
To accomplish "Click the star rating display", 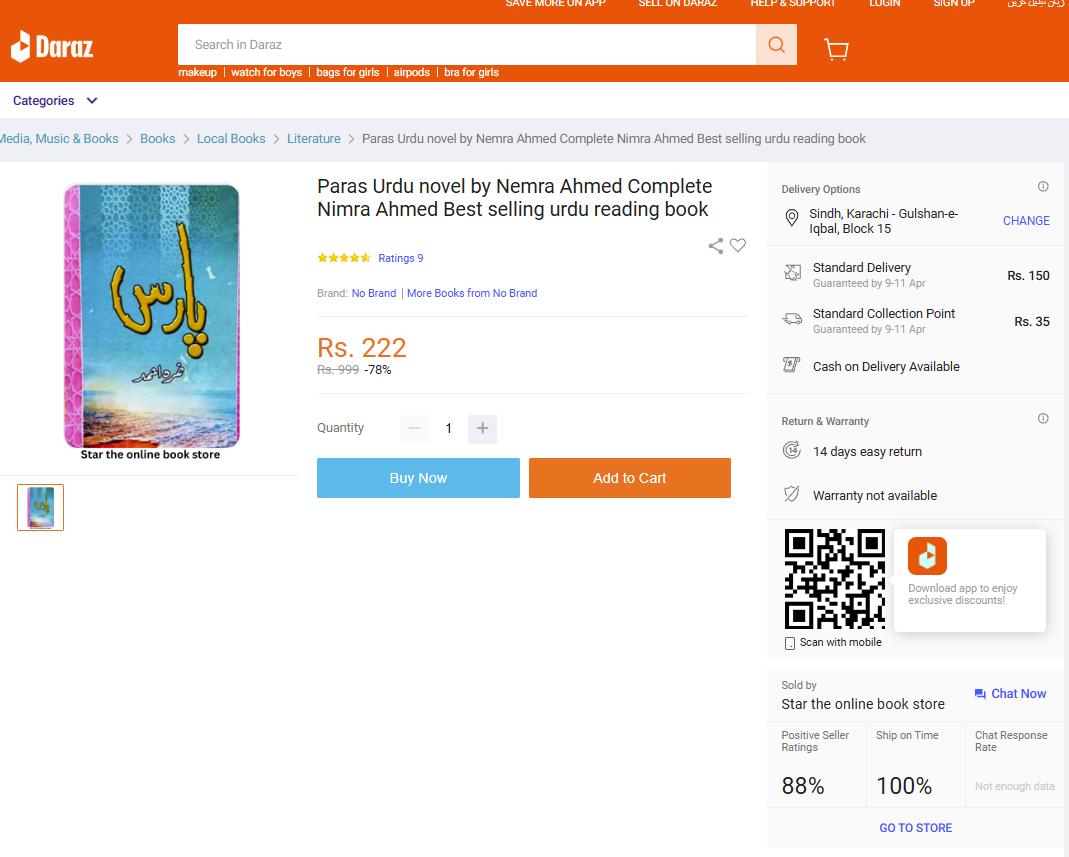I will 344,258.
